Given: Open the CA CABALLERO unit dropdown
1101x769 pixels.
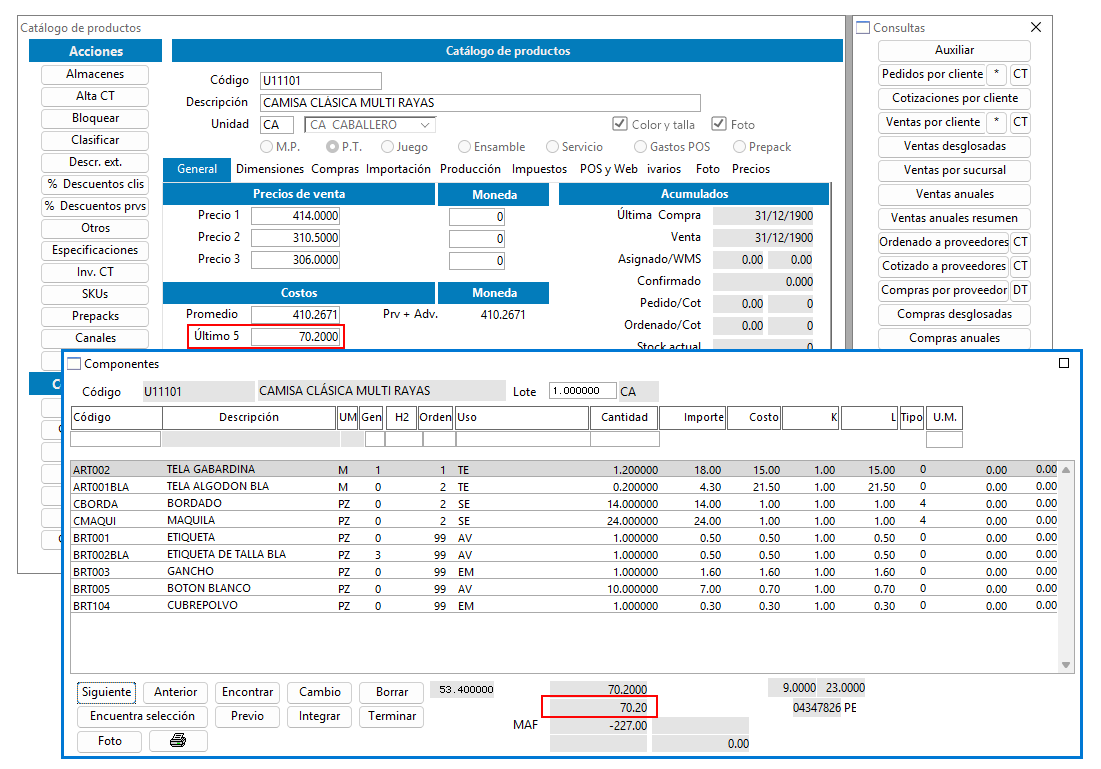Looking at the screenshot, I should 370,125.
